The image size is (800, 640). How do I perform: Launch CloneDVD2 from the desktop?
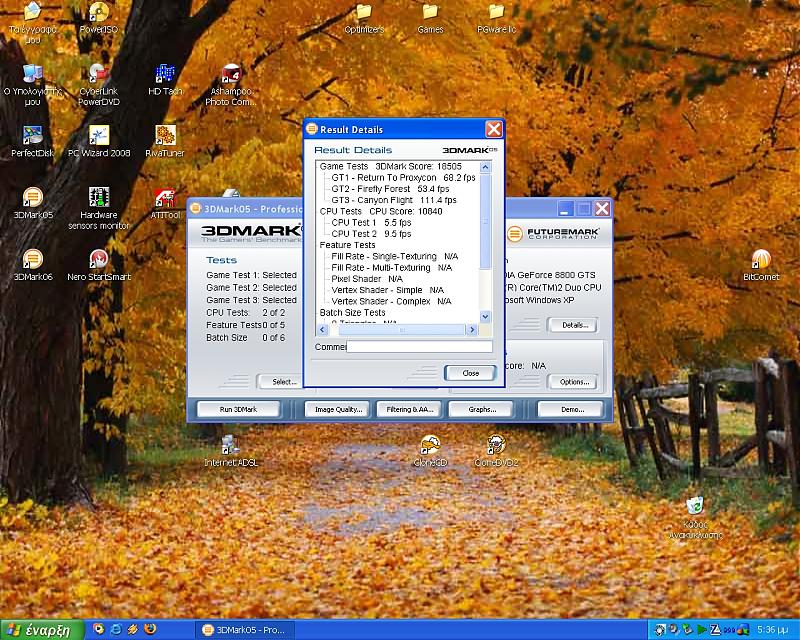tap(496, 451)
